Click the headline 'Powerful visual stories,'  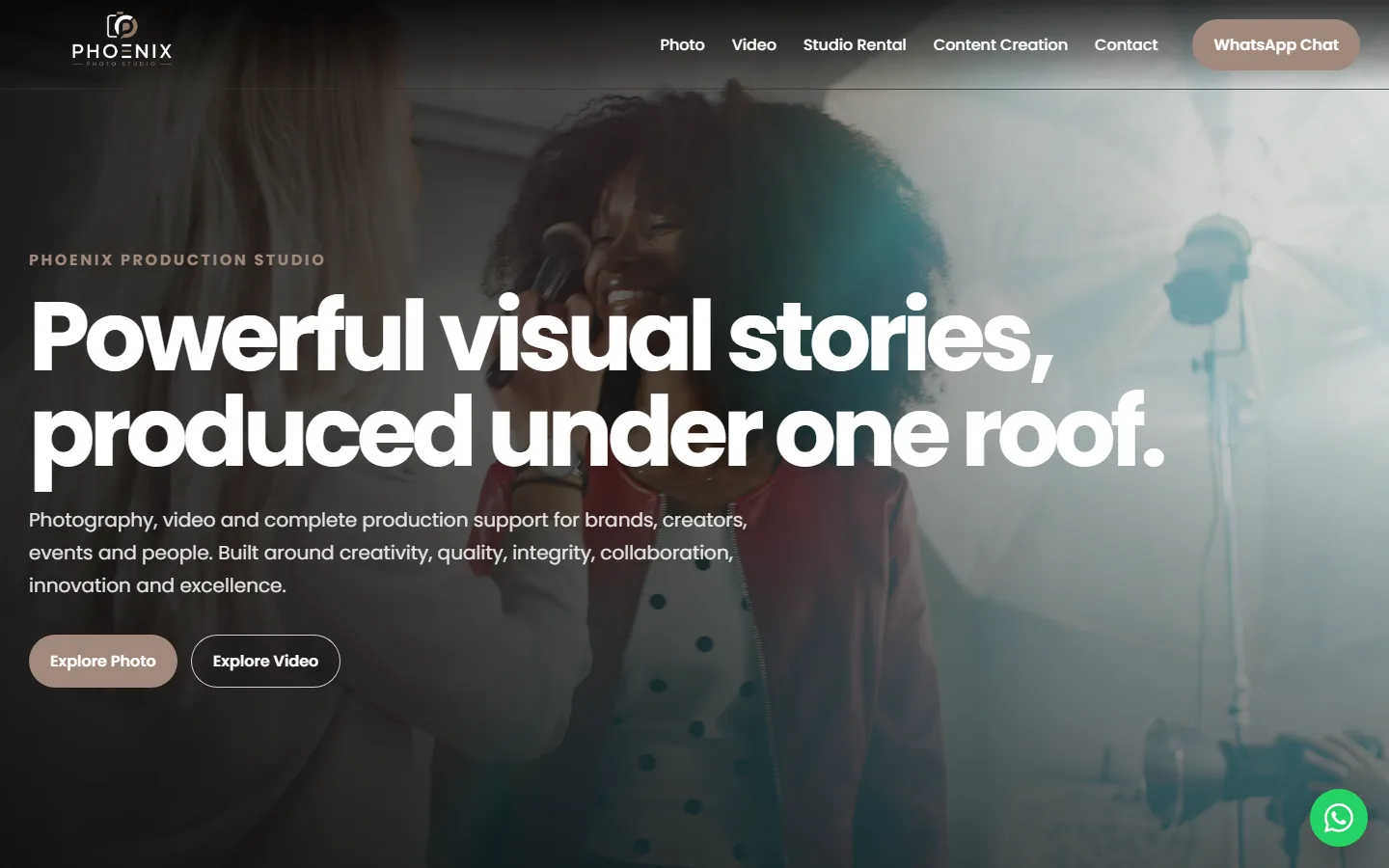point(541,336)
